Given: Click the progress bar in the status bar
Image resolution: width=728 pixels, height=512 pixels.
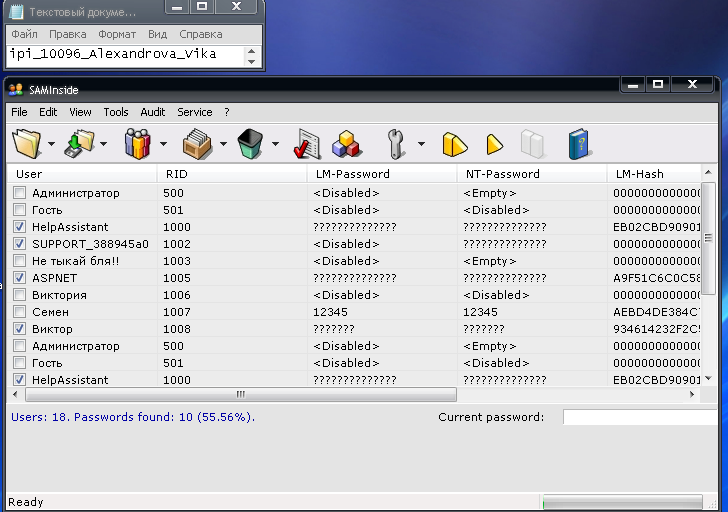Looking at the screenshot, I should click(x=622, y=502).
